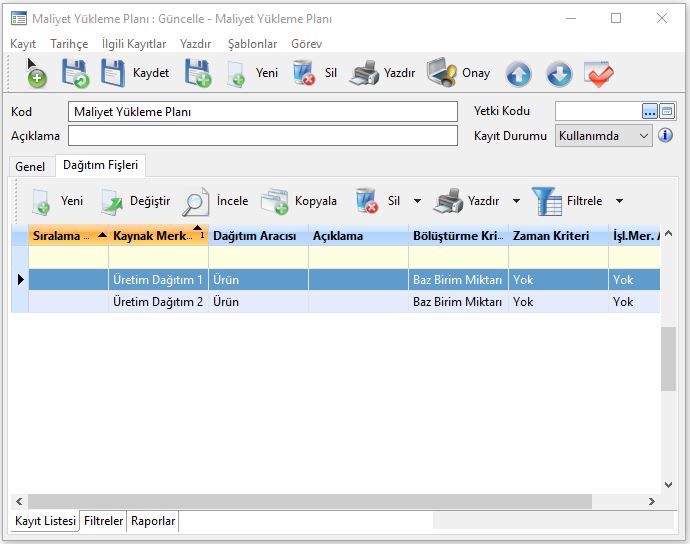Click the Onay approval icon
This screenshot has width=690, height=544.
pyautogui.click(x=442, y=73)
